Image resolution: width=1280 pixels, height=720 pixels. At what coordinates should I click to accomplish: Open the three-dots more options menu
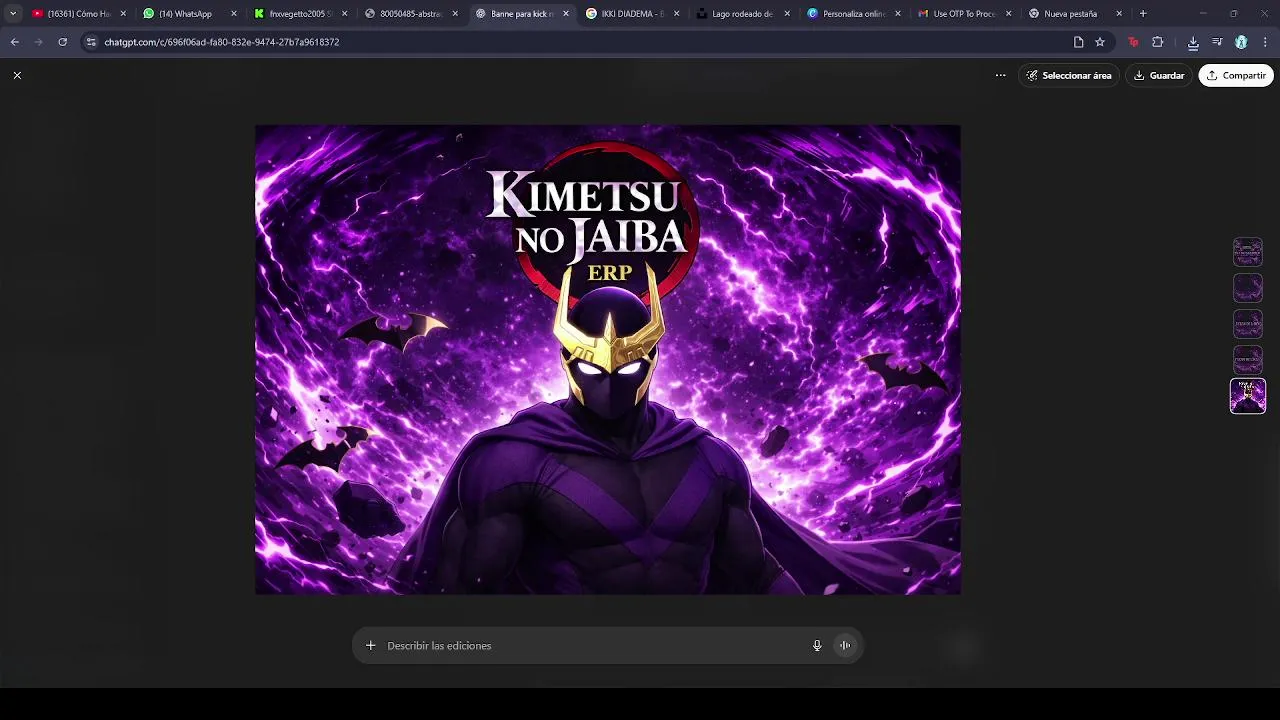coord(1000,75)
